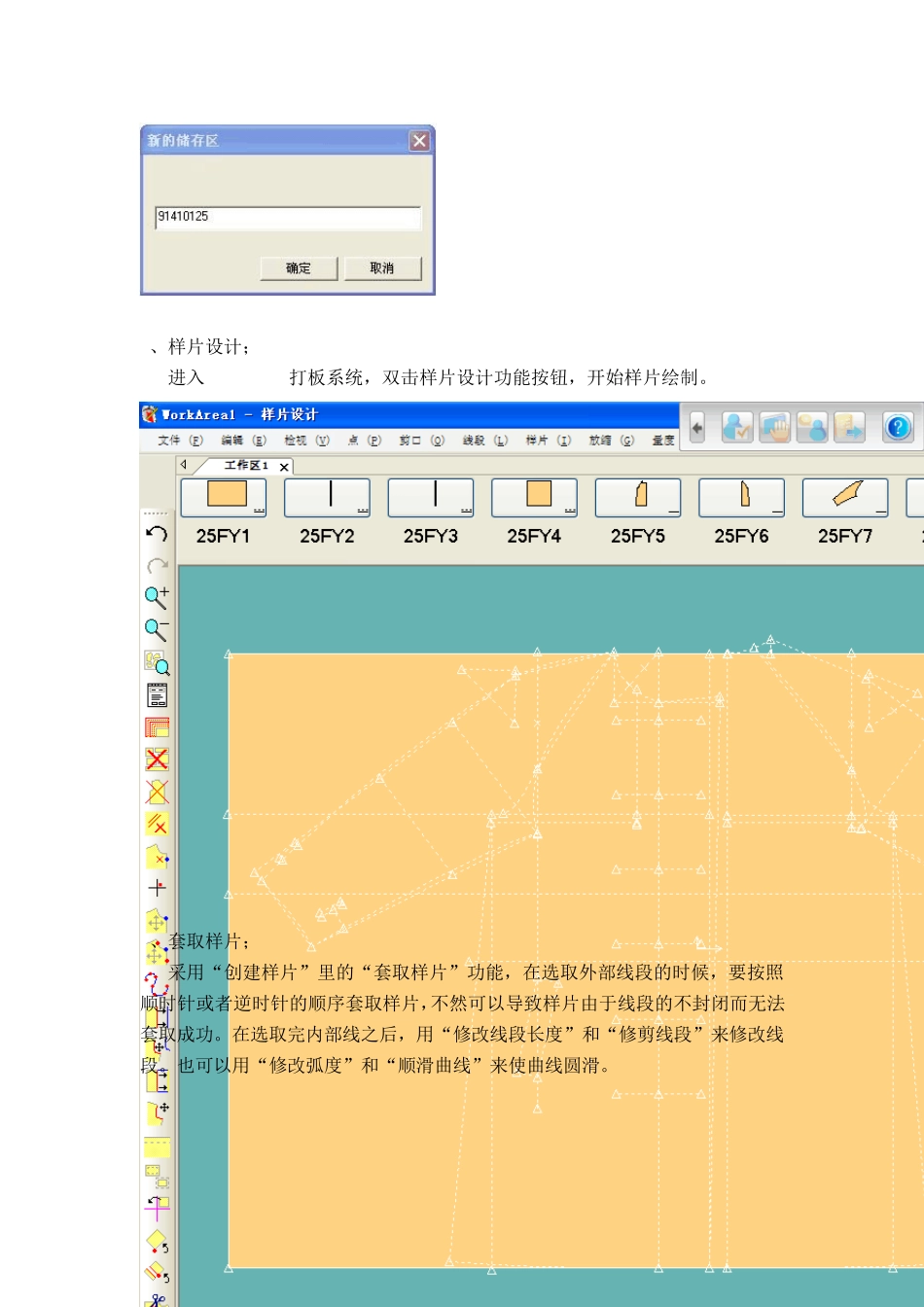Click the greyed redo arrow icon

[x=157, y=565]
